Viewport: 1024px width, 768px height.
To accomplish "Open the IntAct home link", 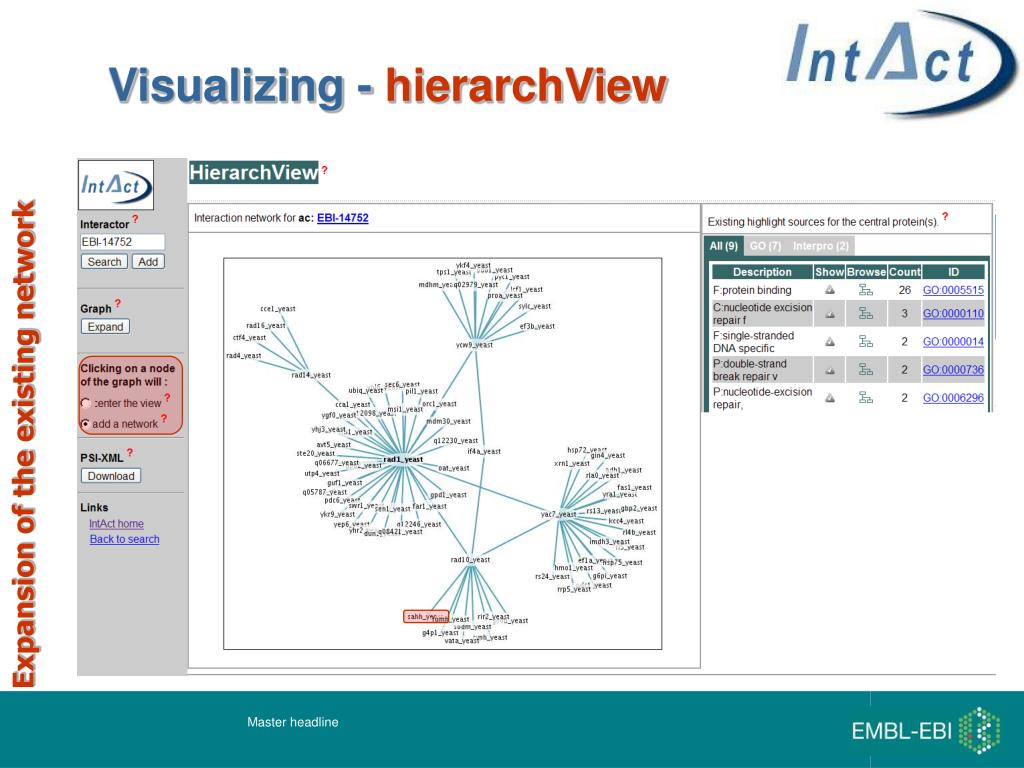I will (116, 524).
